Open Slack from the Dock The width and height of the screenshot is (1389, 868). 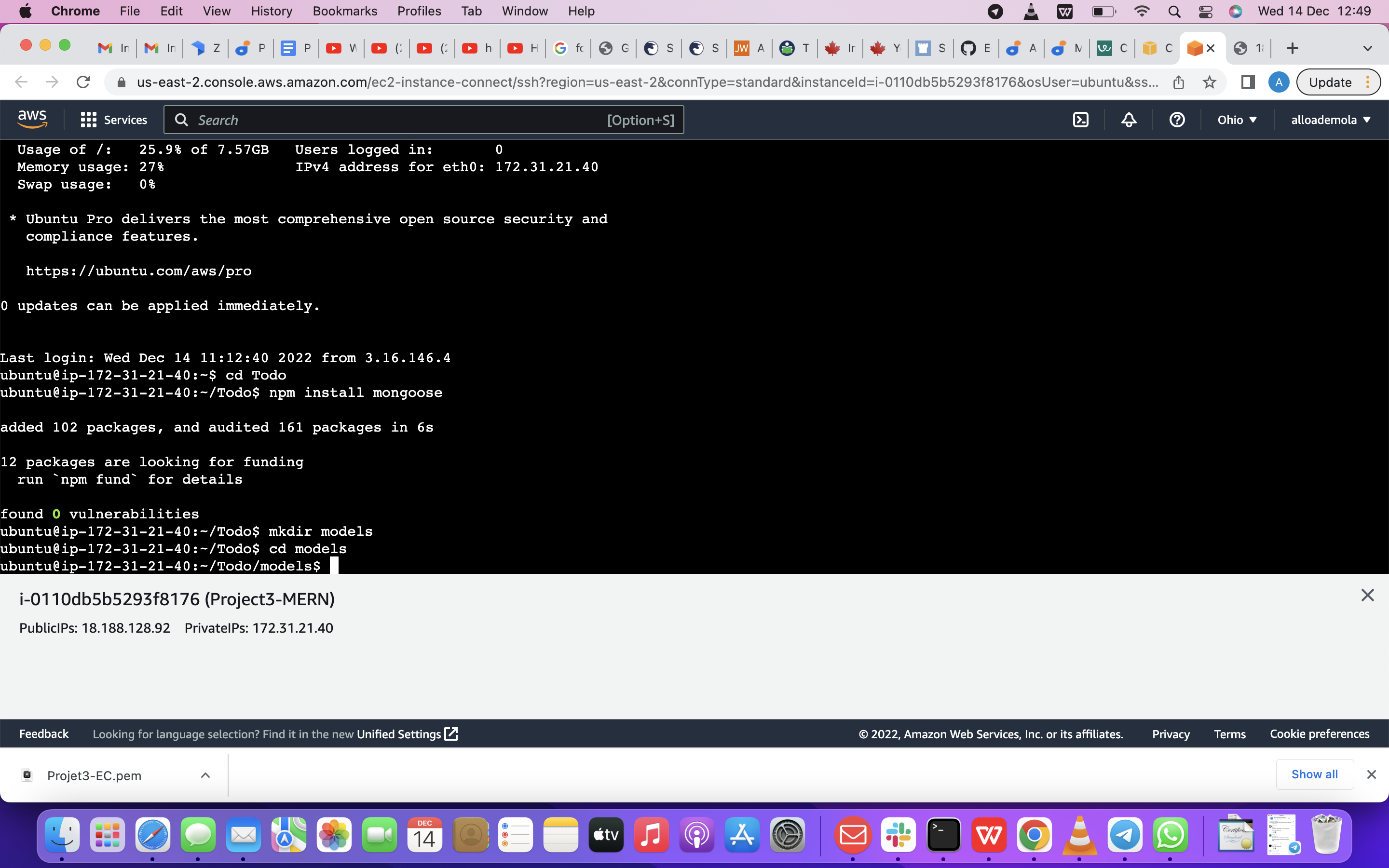899,835
